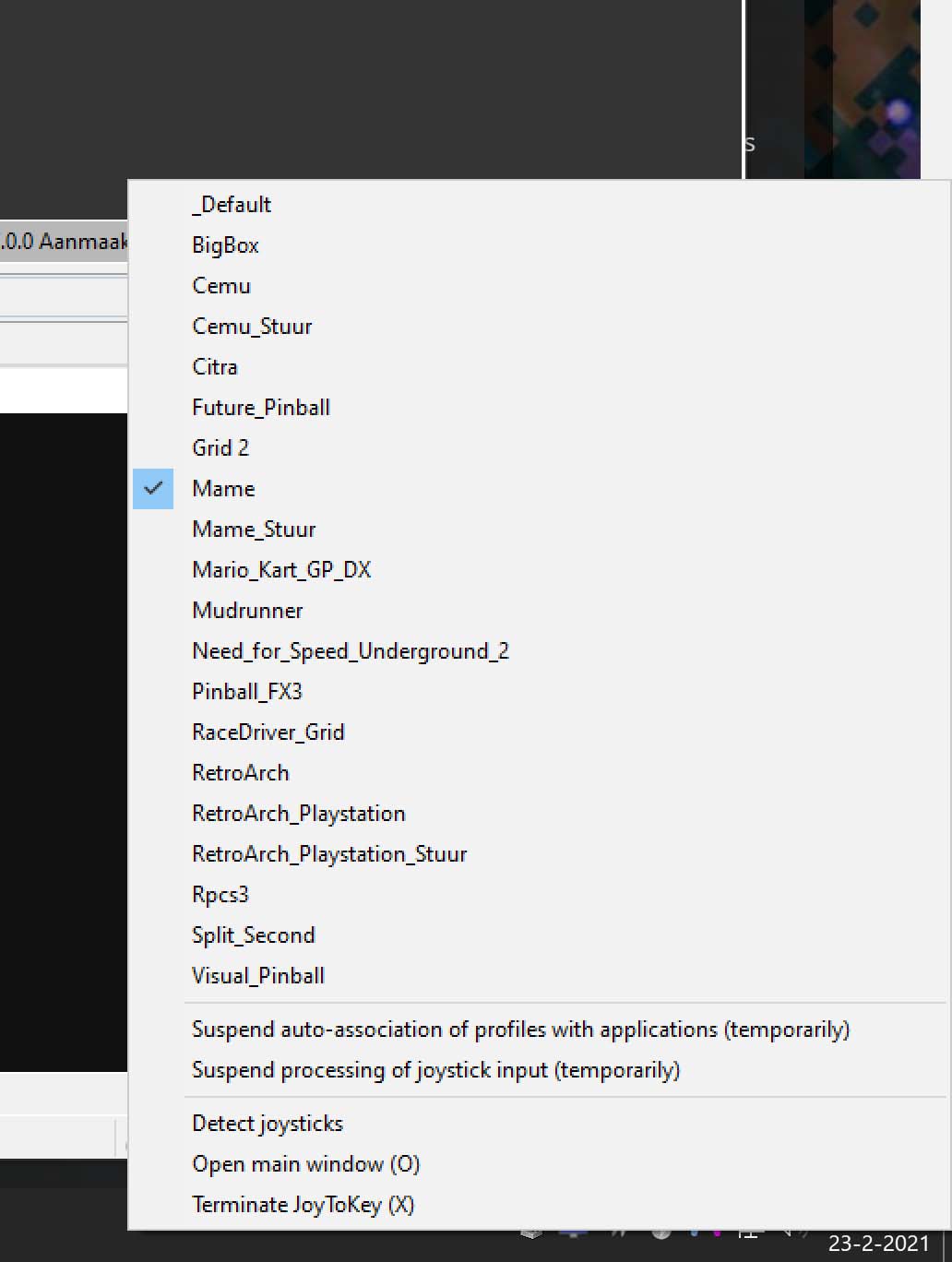Open the taskbar date 23-2-2021

point(878,1244)
